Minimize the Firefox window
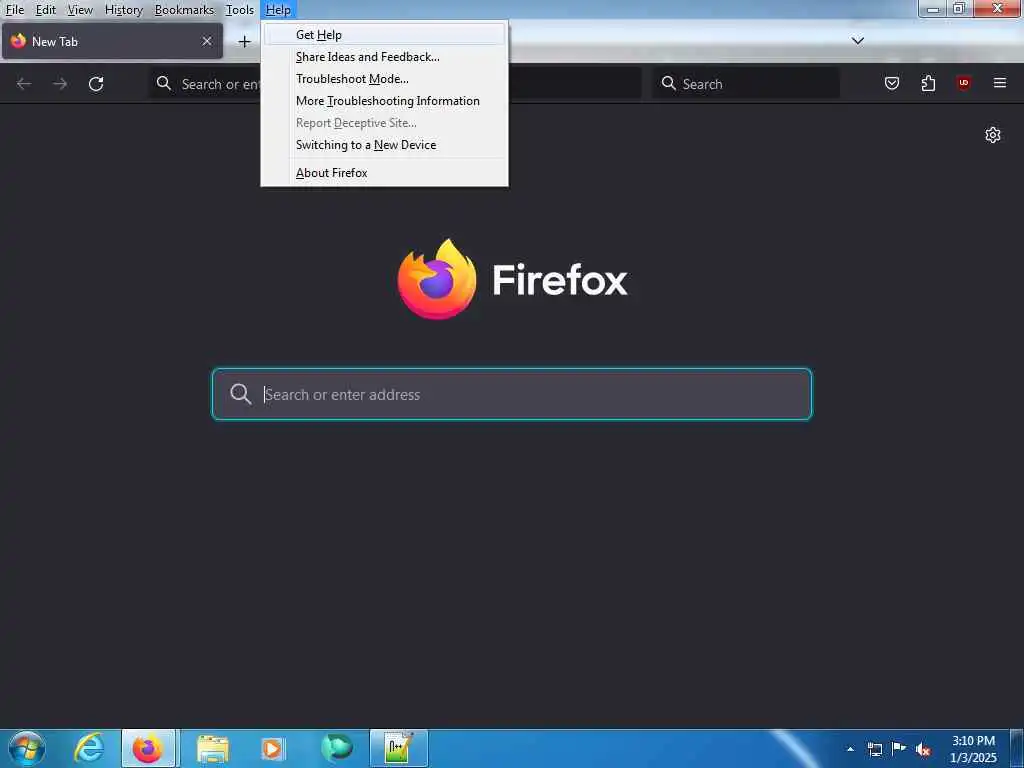The height and width of the screenshot is (768, 1024). pos(933,9)
